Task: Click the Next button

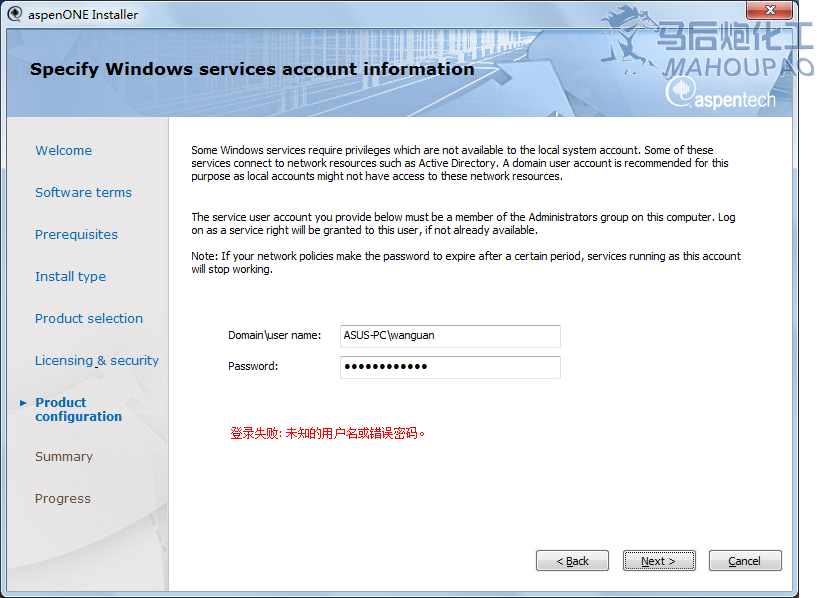Action: point(659,561)
